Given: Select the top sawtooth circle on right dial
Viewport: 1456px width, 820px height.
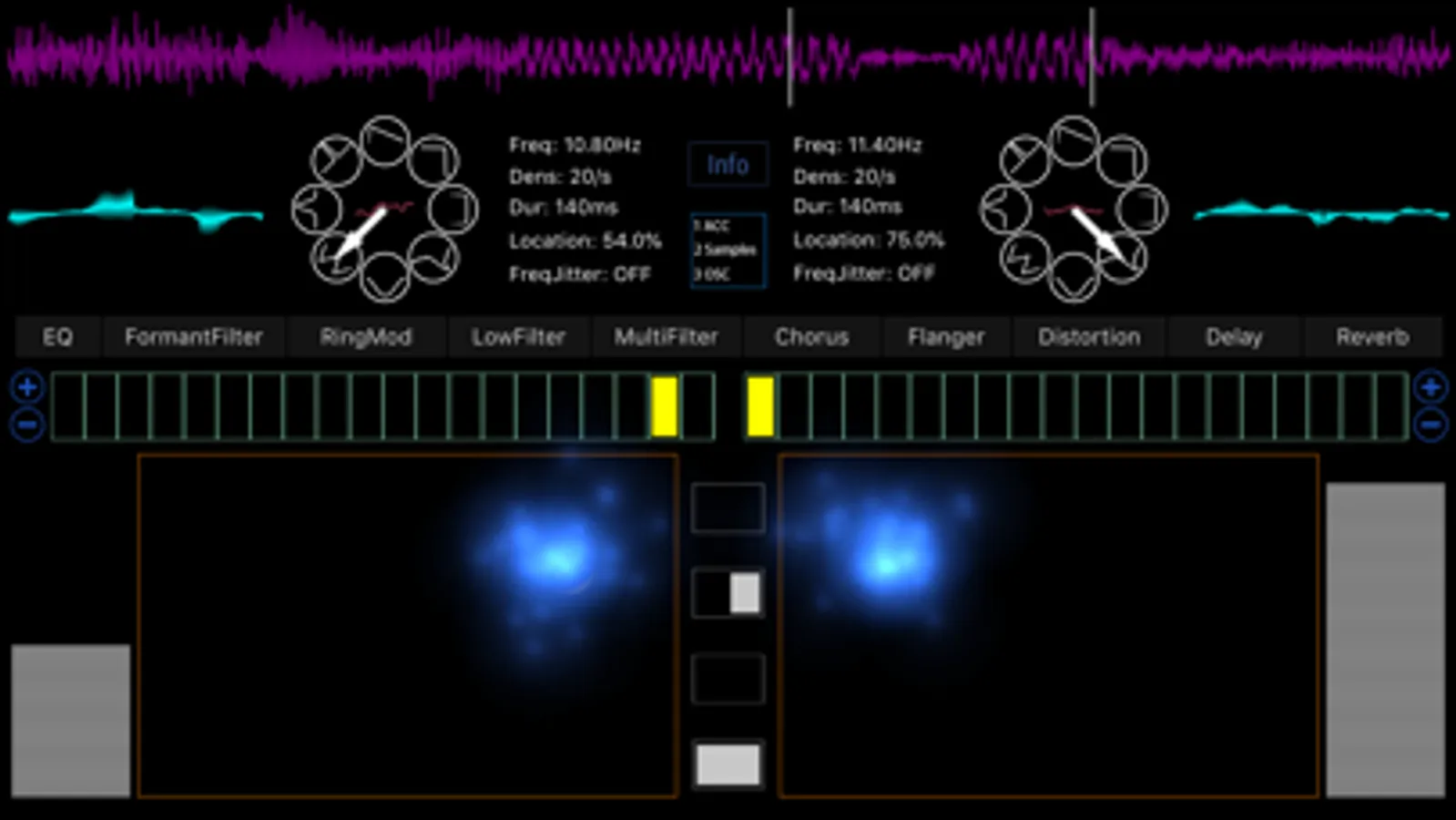Looking at the screenshot, I should (x=1074, y=141).
